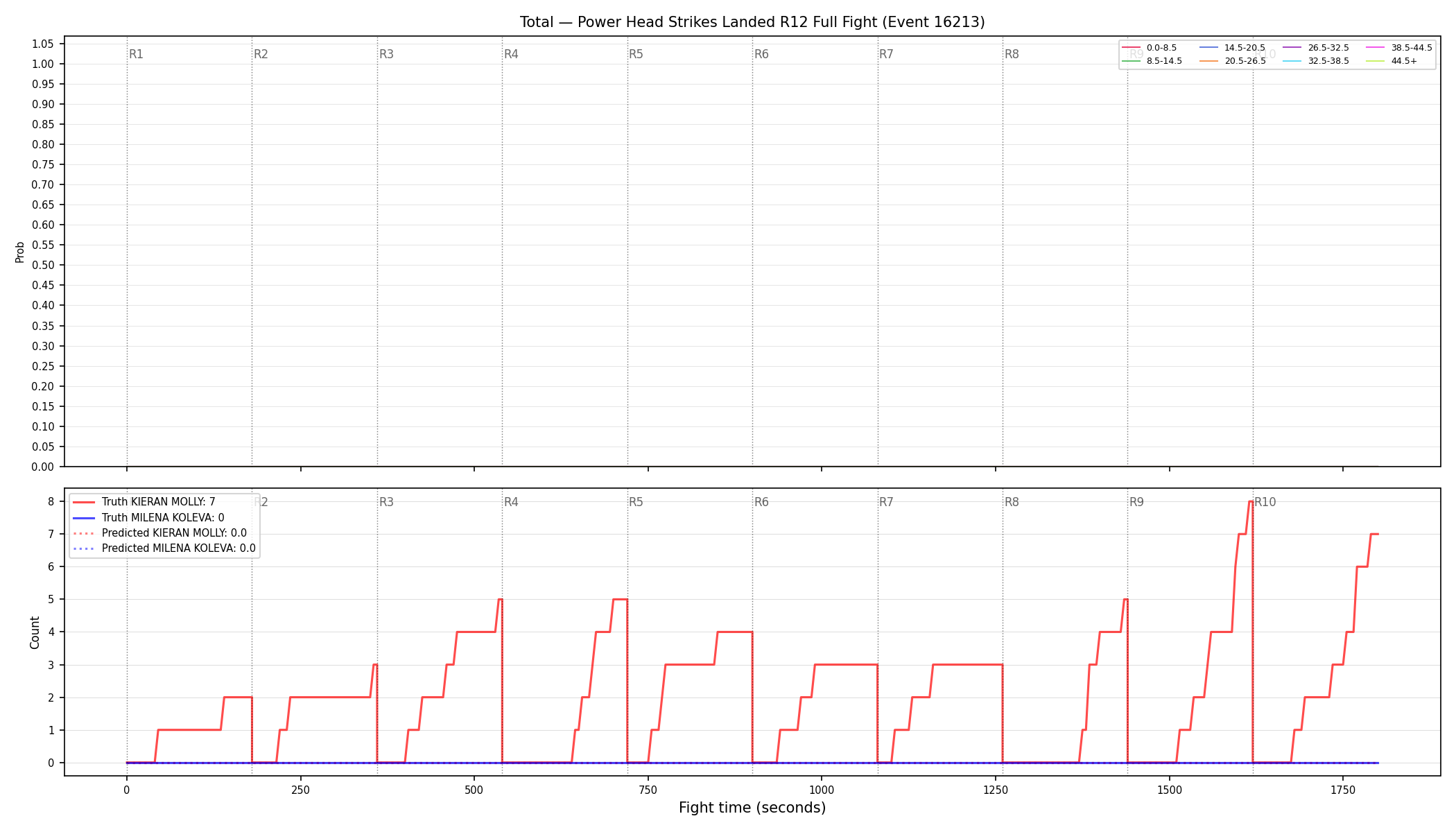
Task: Click the 250 tick on the time axis
Action: click(300, 790)
